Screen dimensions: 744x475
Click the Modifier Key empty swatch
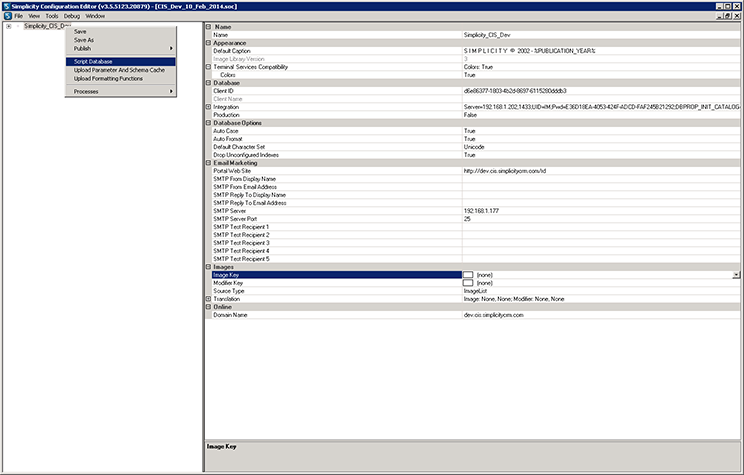468,283
